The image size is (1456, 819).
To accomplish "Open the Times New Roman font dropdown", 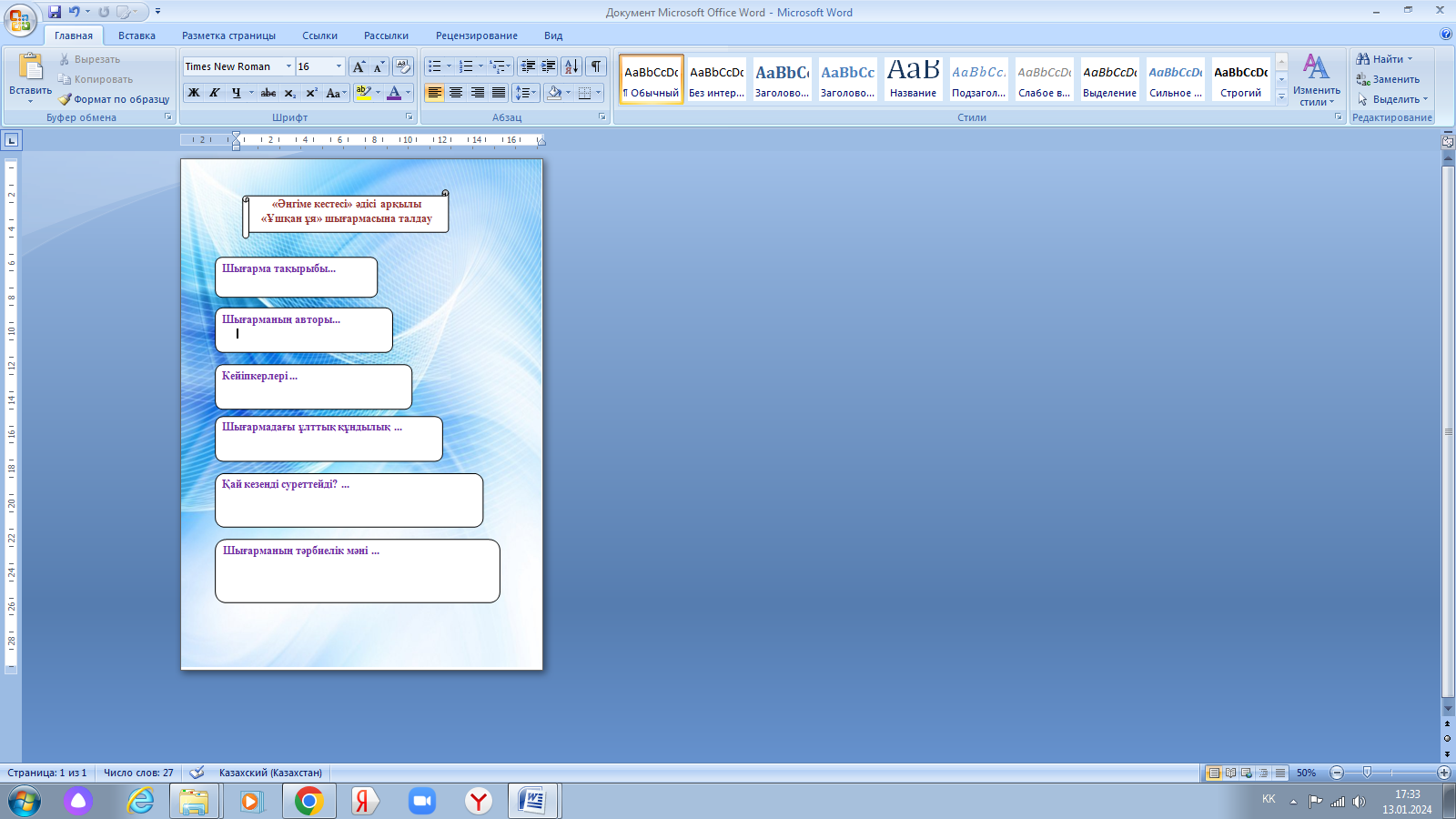I will tap(288, 66).
